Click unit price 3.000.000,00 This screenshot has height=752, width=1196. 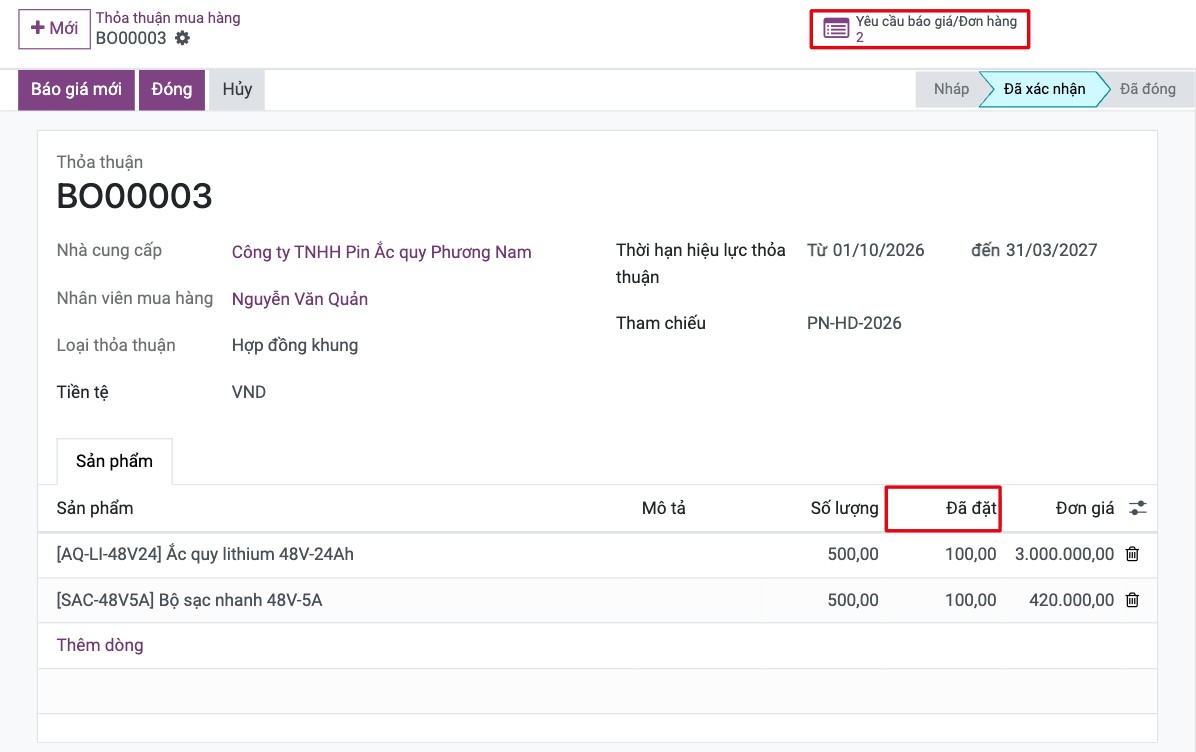point(1064,554)
